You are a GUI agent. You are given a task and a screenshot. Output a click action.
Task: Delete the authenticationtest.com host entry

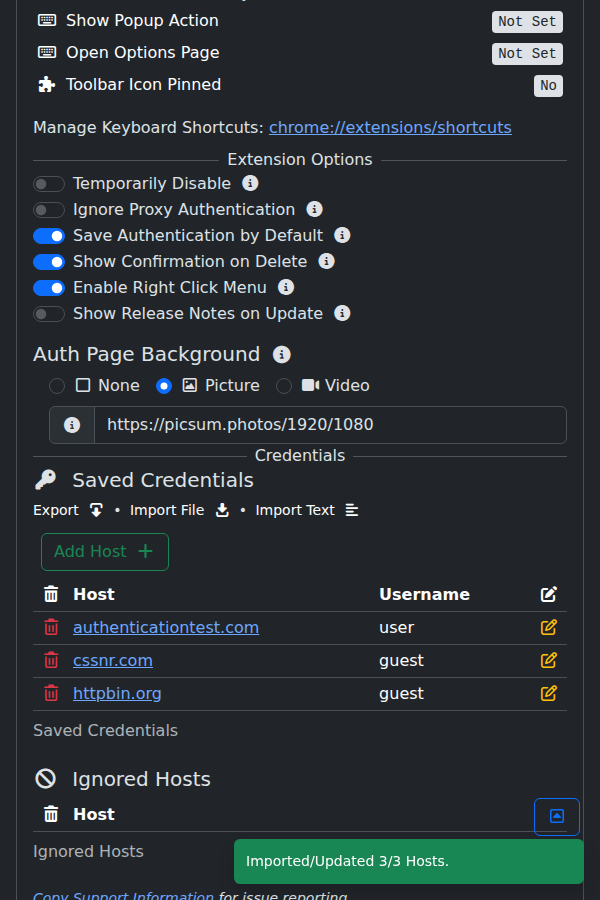click(x=51, y=627)
